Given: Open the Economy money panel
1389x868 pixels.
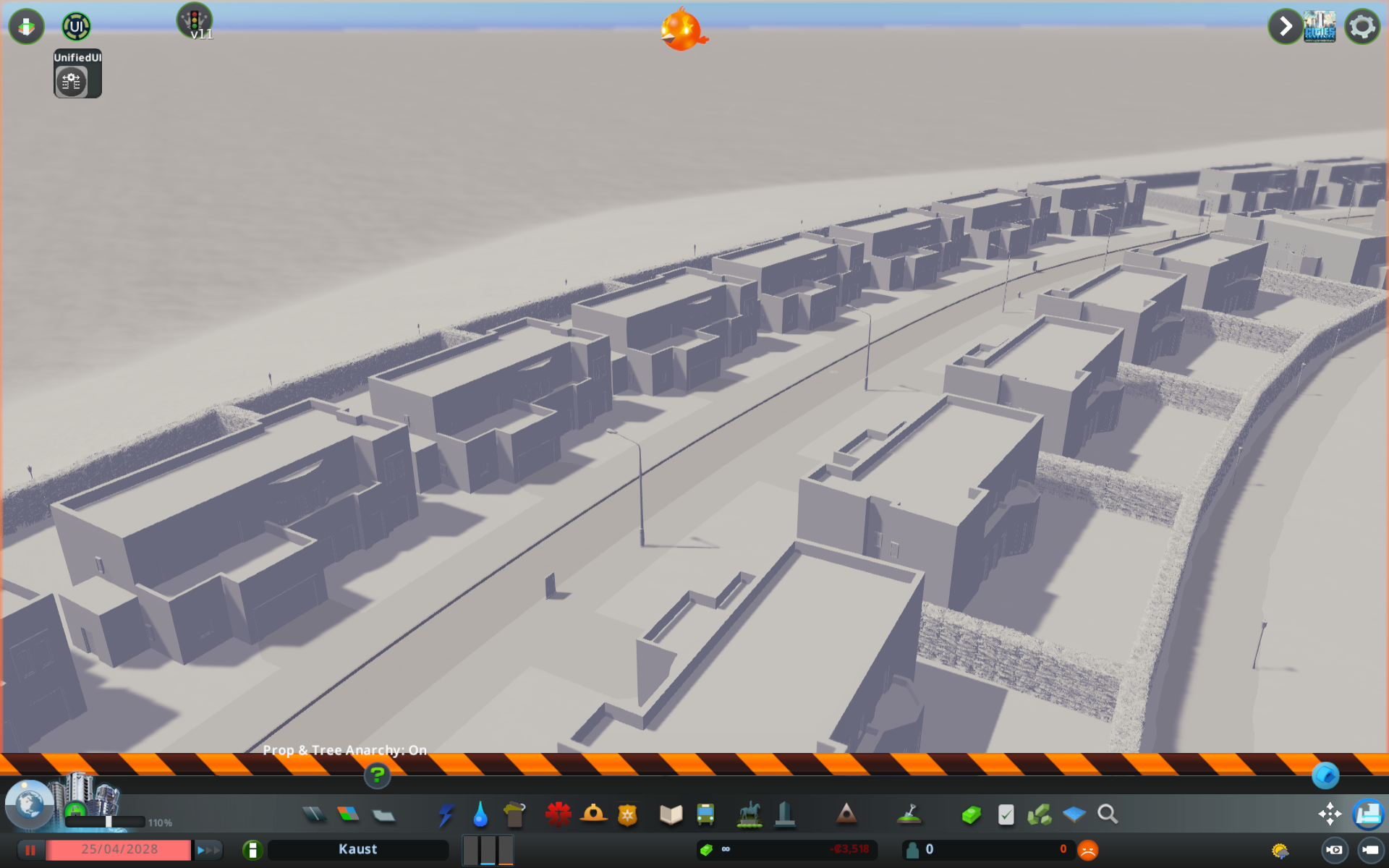Looking at the screenshot, I should [972, 815].
